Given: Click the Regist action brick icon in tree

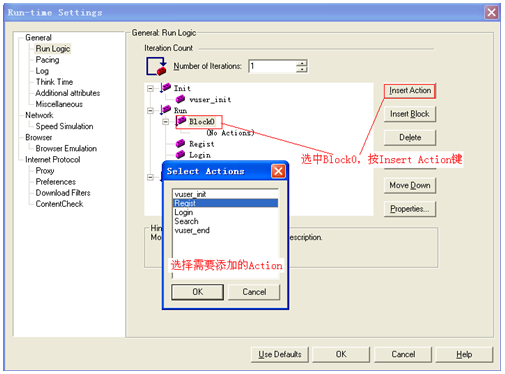Looking at the screenshot, I should click(180, 144).
